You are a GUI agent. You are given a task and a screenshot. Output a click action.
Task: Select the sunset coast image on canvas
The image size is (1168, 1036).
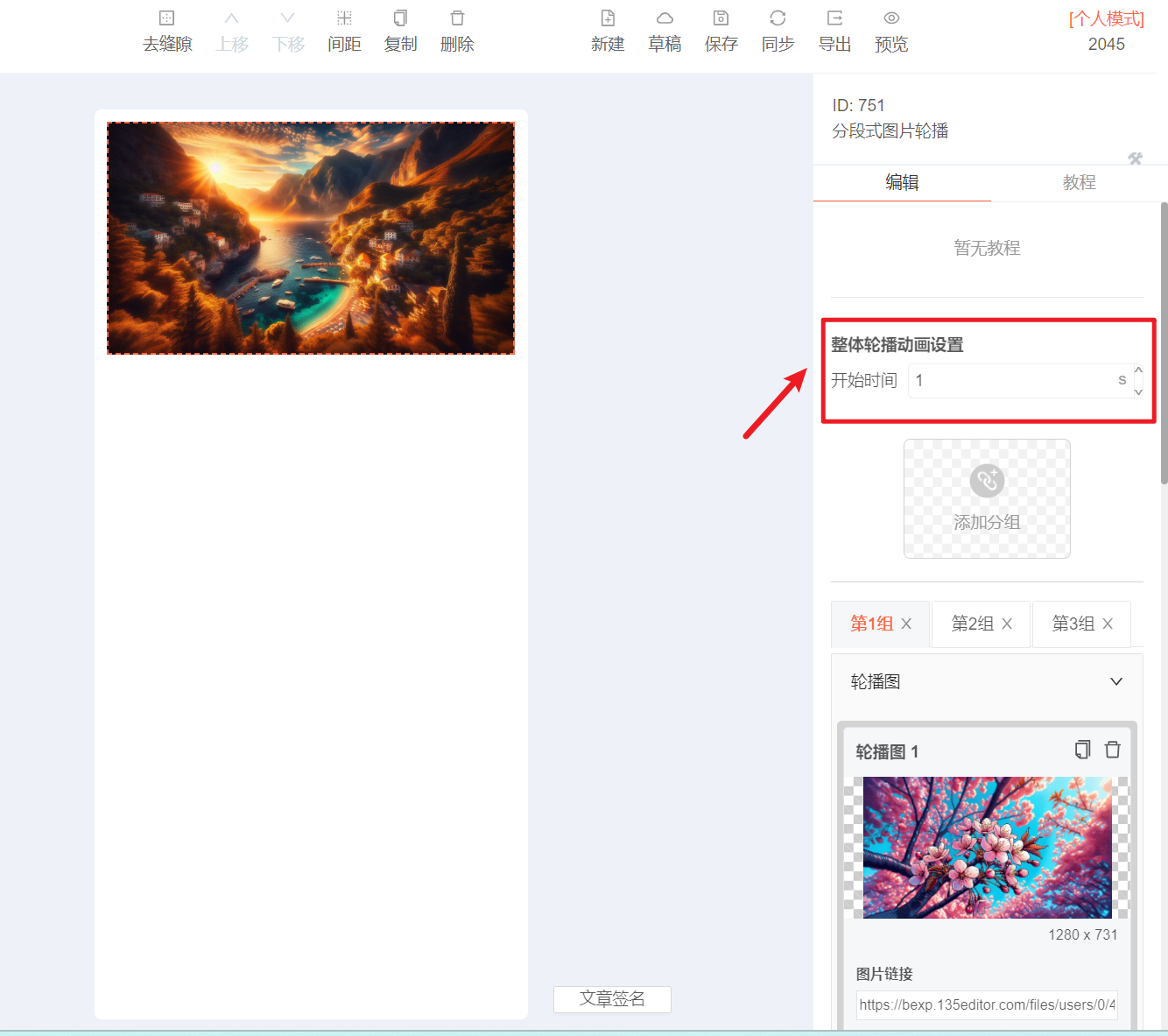(x=311, y=238)
